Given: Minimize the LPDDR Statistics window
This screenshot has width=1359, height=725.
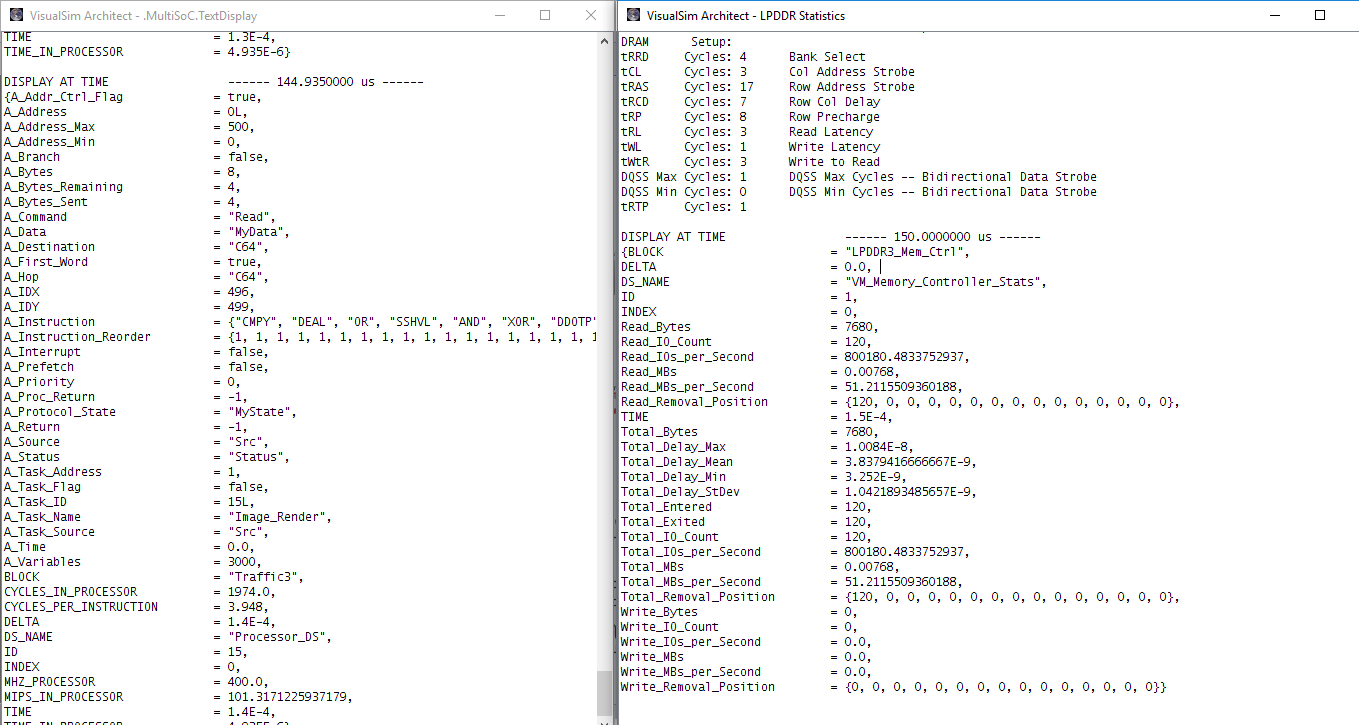Looking at the screenshot, I should pyautogui.click(x=1275, y=15).
